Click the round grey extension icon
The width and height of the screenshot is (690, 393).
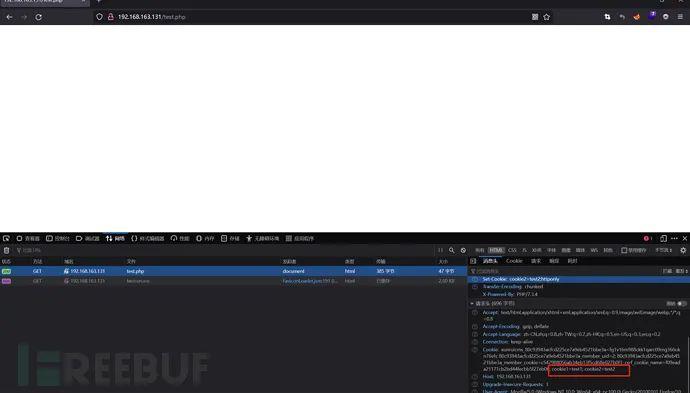pyautogui.click(x=666, y=17)
